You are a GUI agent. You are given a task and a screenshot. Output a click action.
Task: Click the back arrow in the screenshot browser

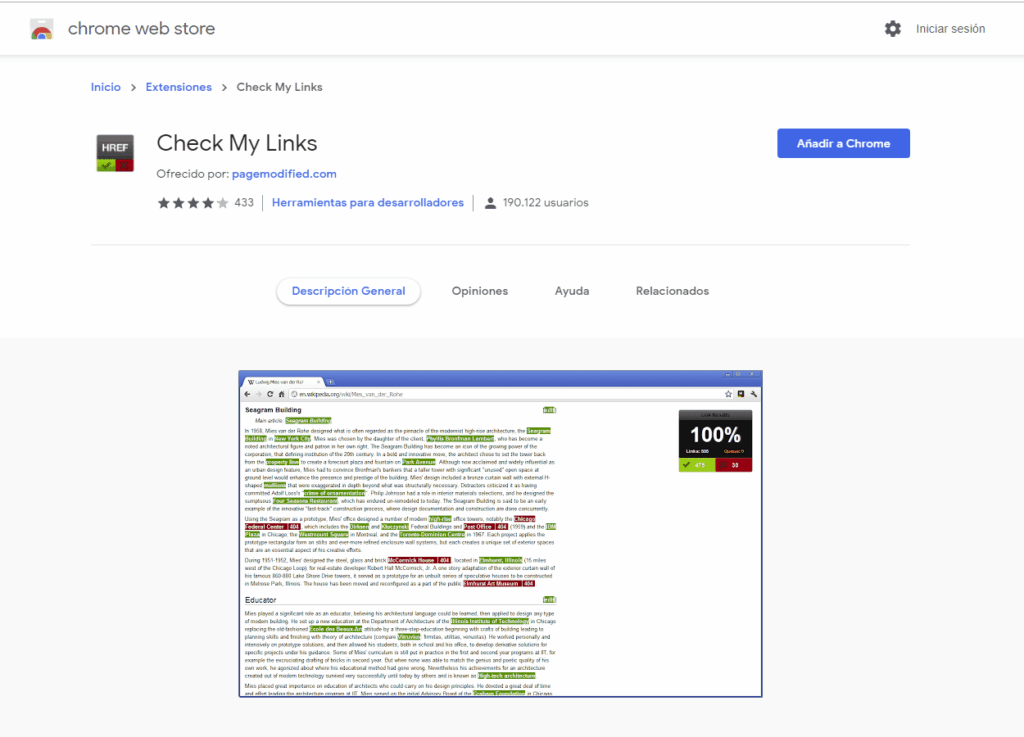pyautogui.click(x=247, y=394)
